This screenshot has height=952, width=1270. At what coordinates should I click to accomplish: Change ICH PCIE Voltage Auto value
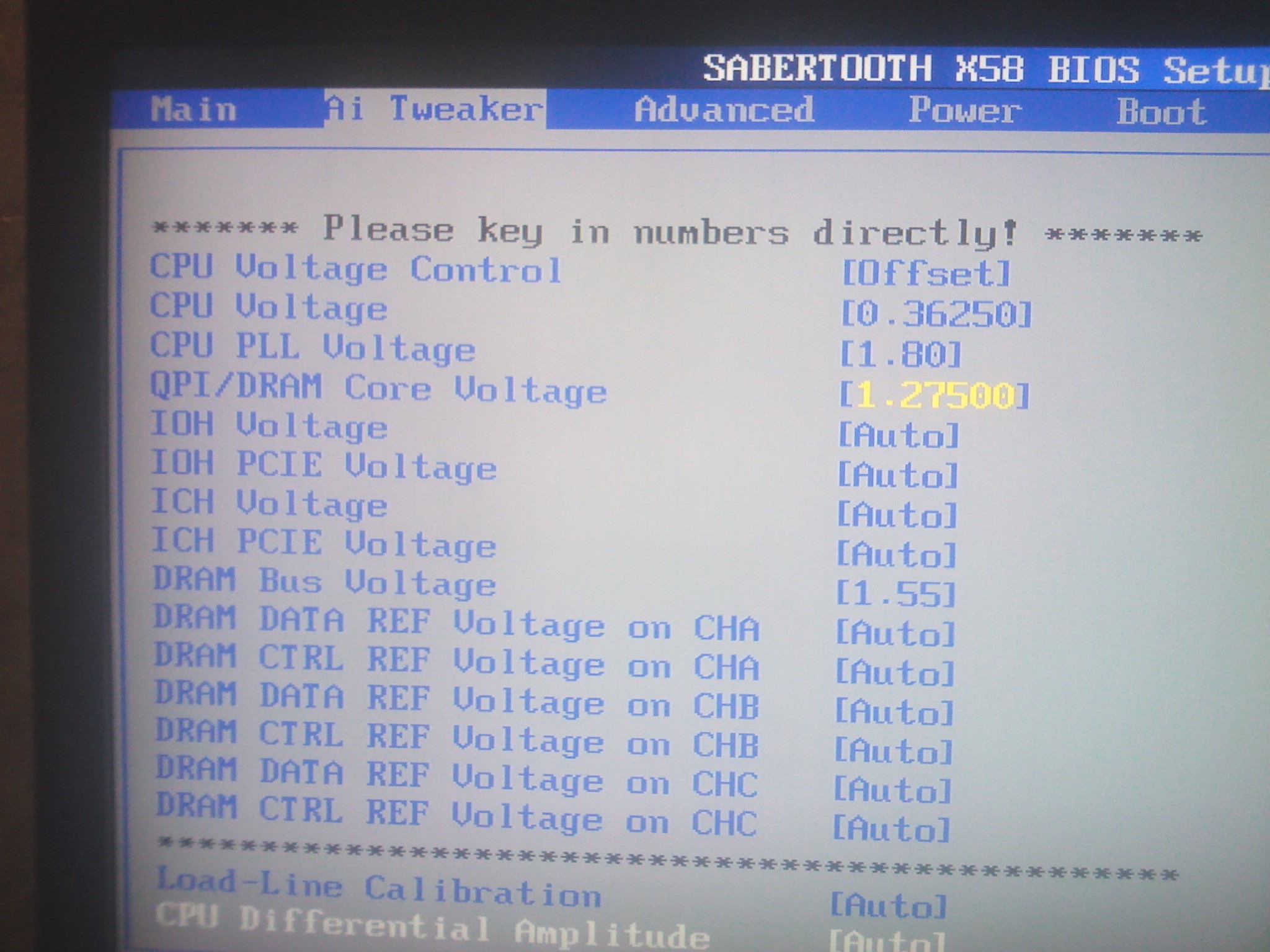pyautogui.click(x=896, y=555)
